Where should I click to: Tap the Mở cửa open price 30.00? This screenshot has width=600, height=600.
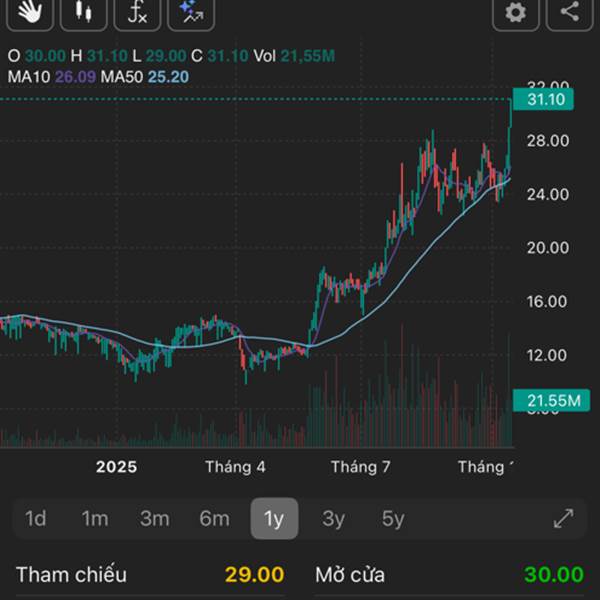click(x=553, y=575)
